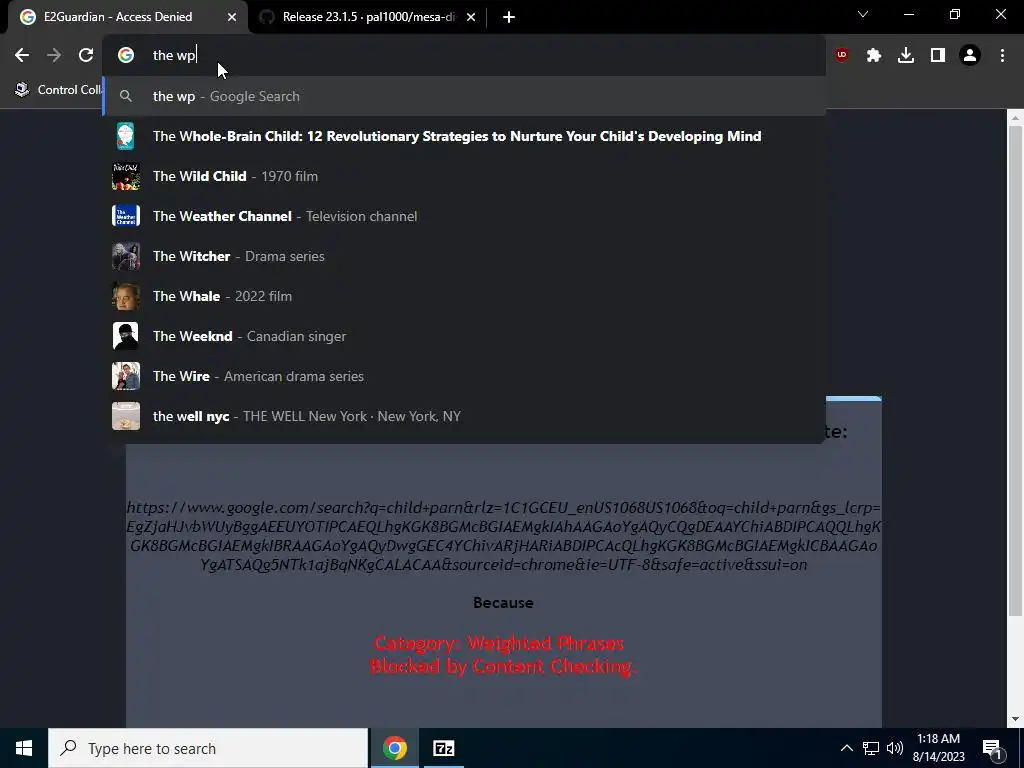Show hidden system tray icons
The width and height of the screenshot is (1024, 768).
[x=846, y=748]
